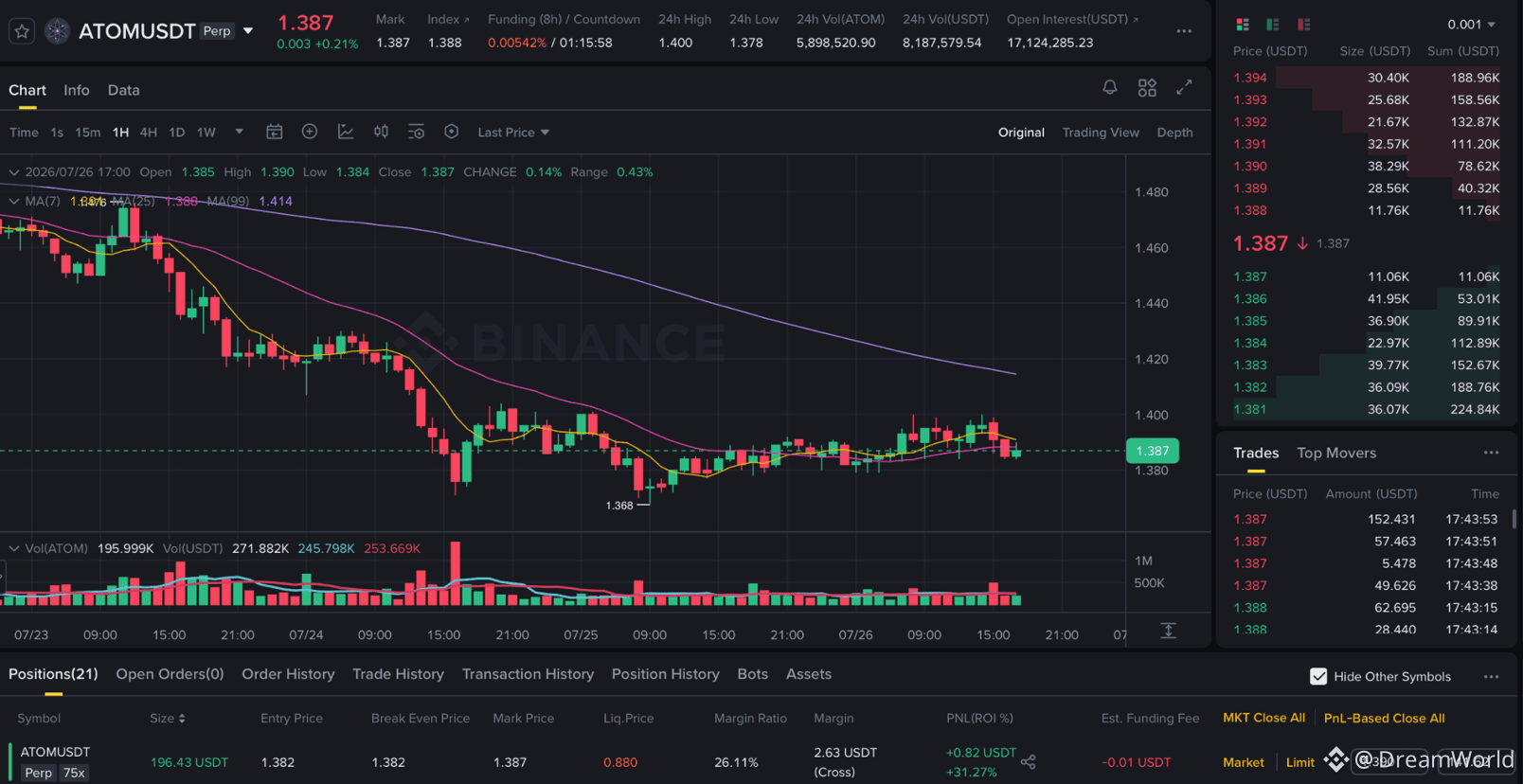Open the candlestick chart type icon
This screenshot has width=1523, height=784.
click(x=381, y=132)
